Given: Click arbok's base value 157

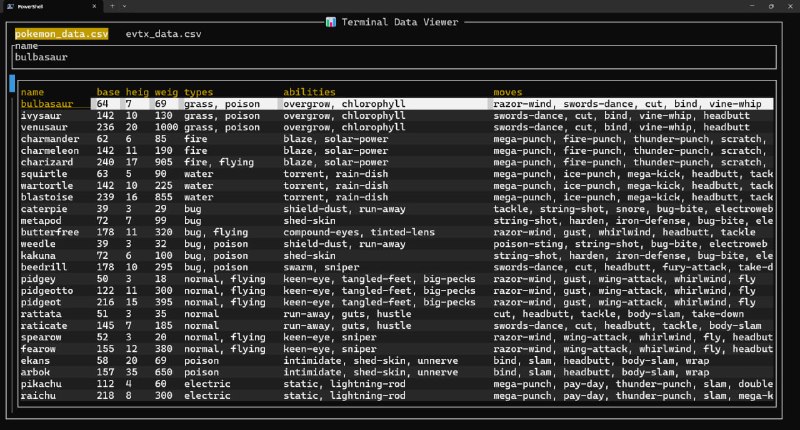Looking at the screenshot, I should point(105,372).
